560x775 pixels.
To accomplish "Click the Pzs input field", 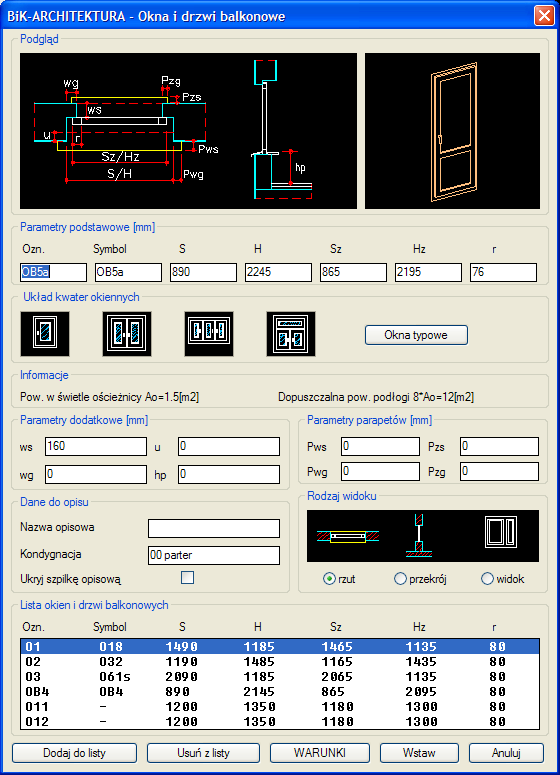I will 499,446.
